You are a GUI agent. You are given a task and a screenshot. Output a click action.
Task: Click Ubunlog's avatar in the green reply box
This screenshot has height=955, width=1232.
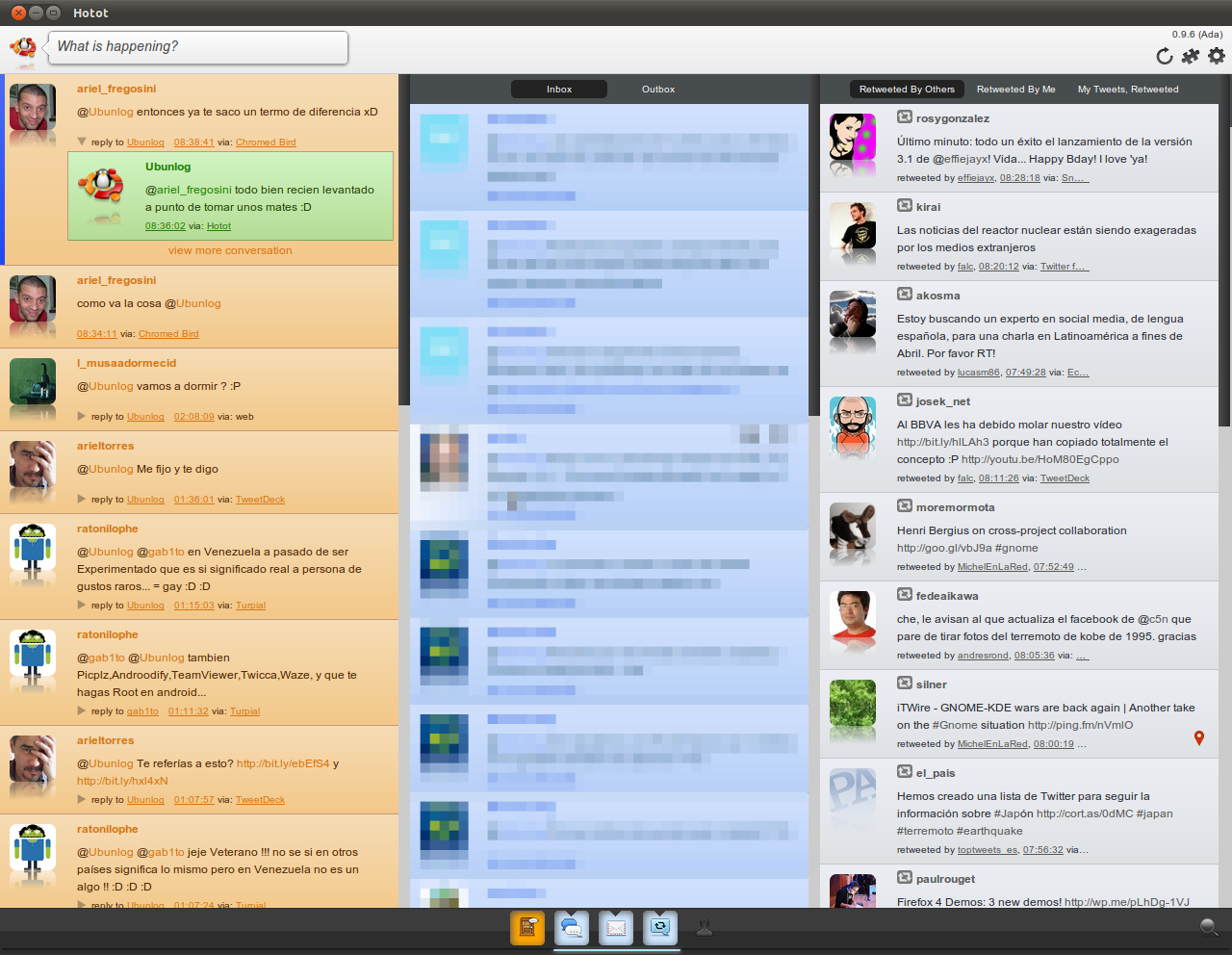coord(101,184)
